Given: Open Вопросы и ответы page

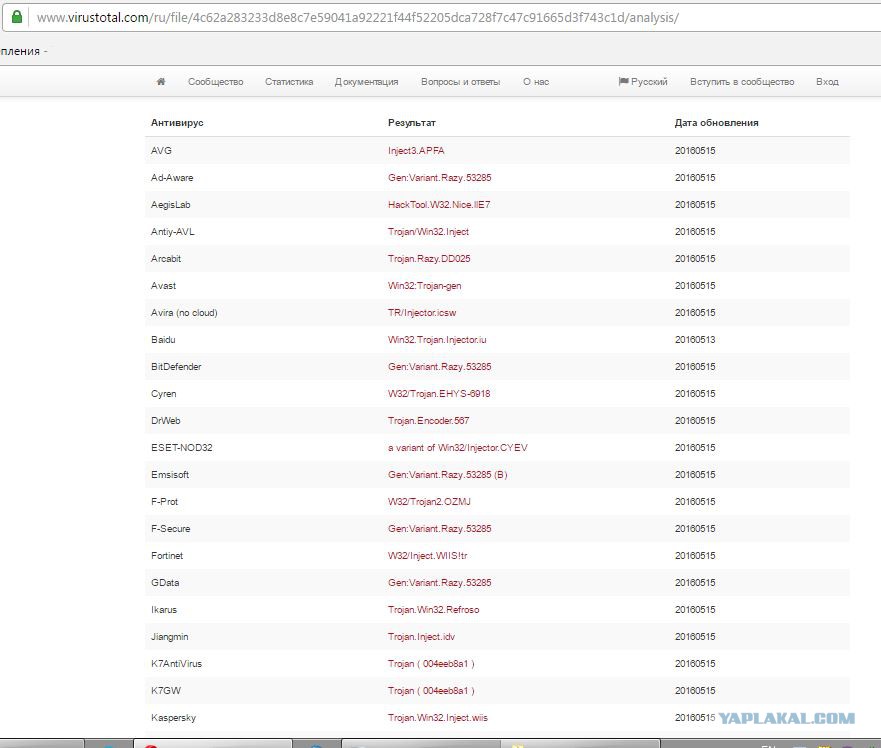Looking at the screenshot, I should tap(461, 81).
